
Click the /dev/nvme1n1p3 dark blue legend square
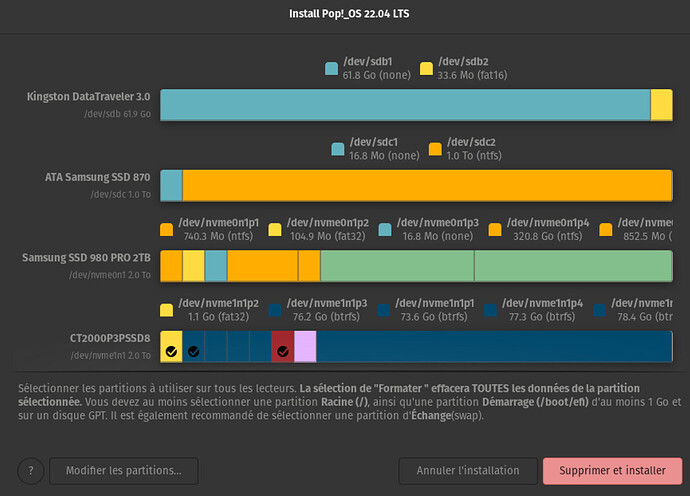pos(275,309)
